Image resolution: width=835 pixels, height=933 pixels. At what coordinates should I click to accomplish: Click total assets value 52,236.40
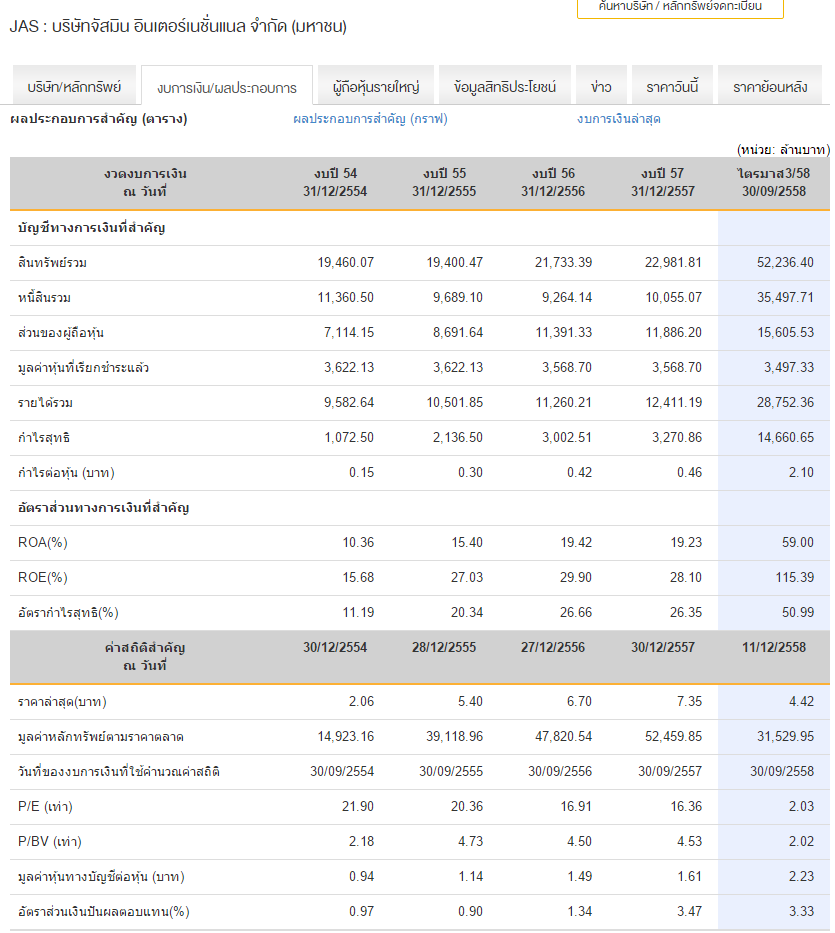pos(785,262)
